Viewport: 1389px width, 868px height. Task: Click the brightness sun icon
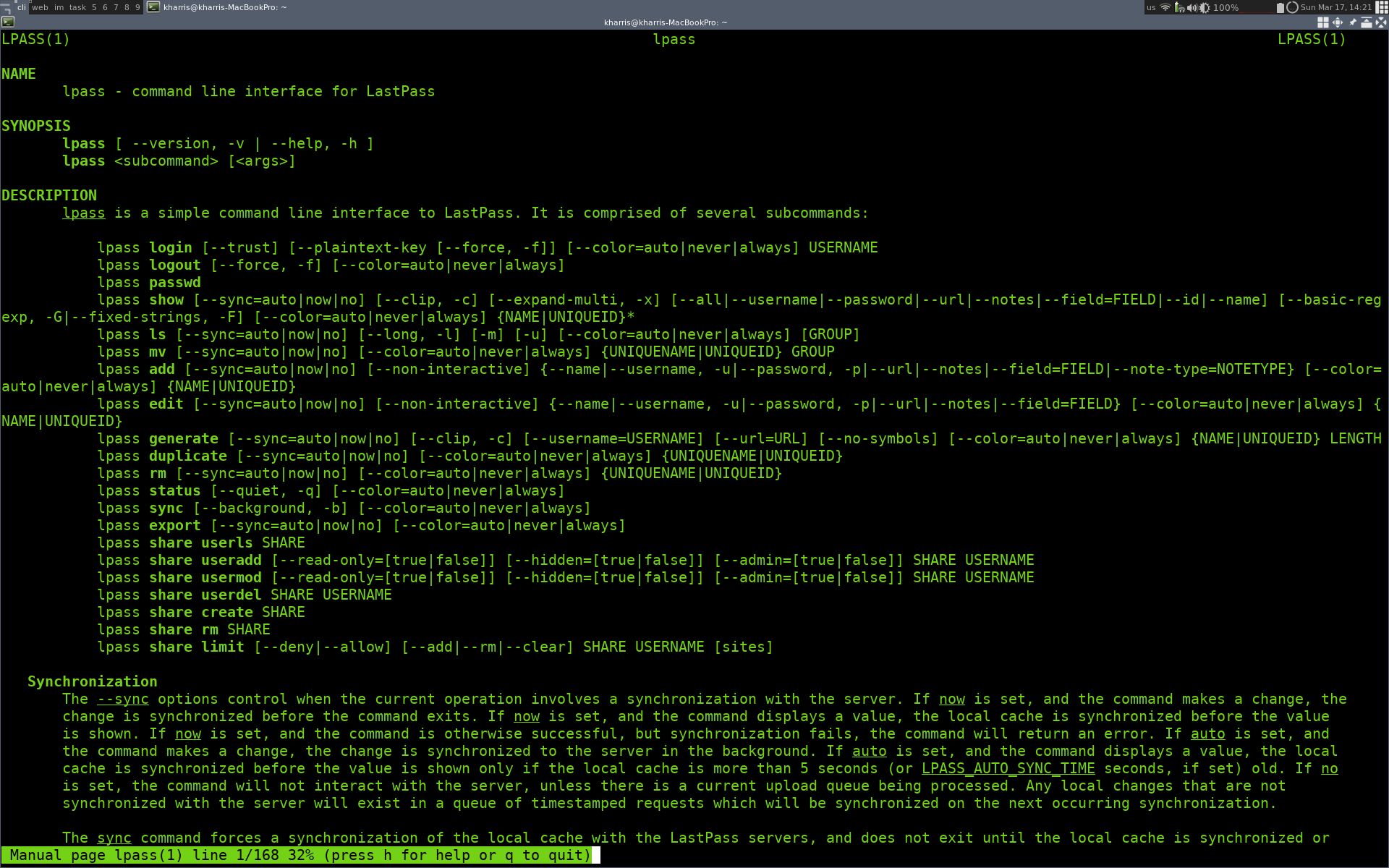[1205, 7]
